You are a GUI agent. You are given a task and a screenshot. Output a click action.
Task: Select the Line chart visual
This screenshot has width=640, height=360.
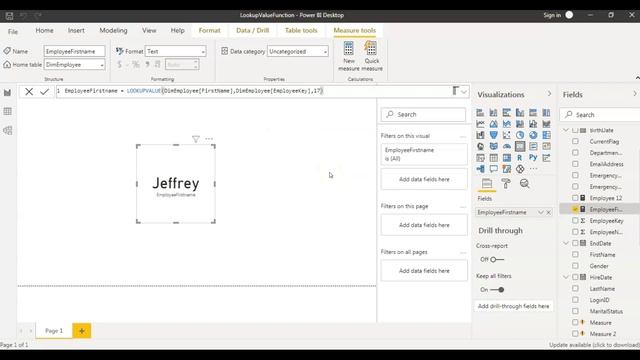coord(480,124)
